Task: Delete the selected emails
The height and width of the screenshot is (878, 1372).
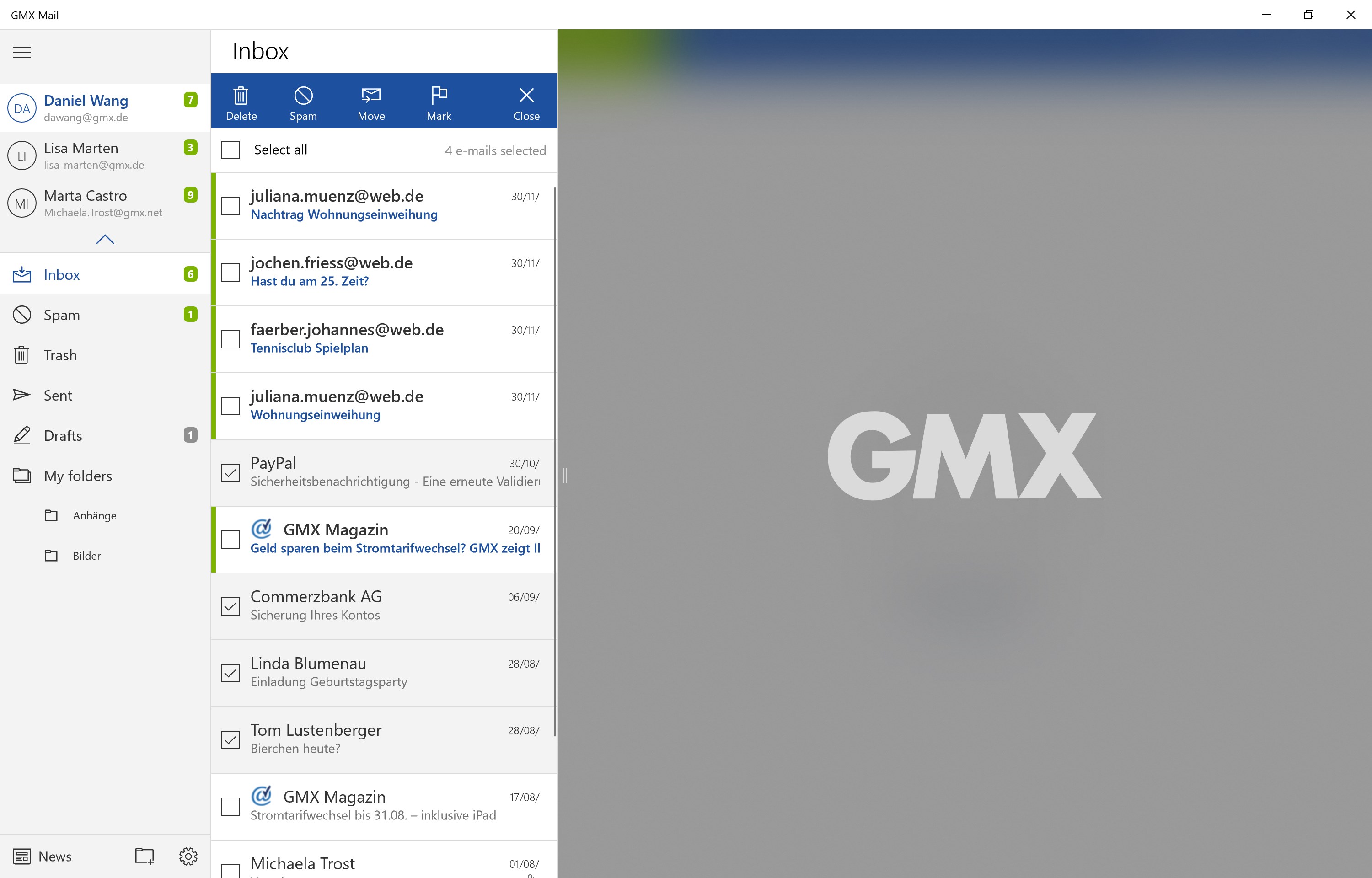Action: (x=241, y=102)
